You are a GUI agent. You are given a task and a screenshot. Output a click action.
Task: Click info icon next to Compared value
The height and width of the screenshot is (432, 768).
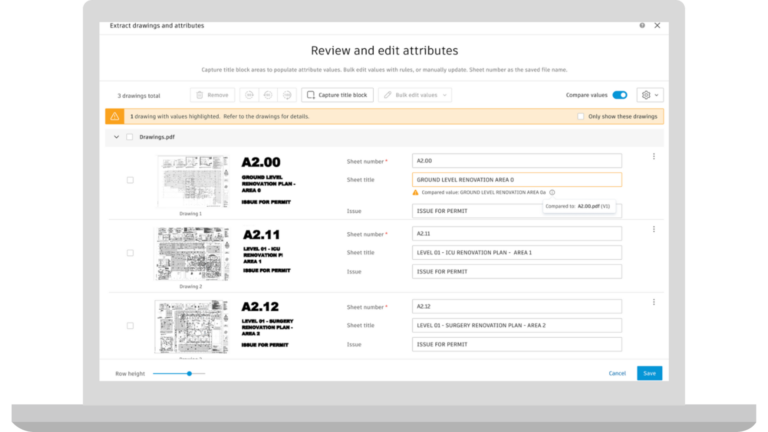click(552, 192)
